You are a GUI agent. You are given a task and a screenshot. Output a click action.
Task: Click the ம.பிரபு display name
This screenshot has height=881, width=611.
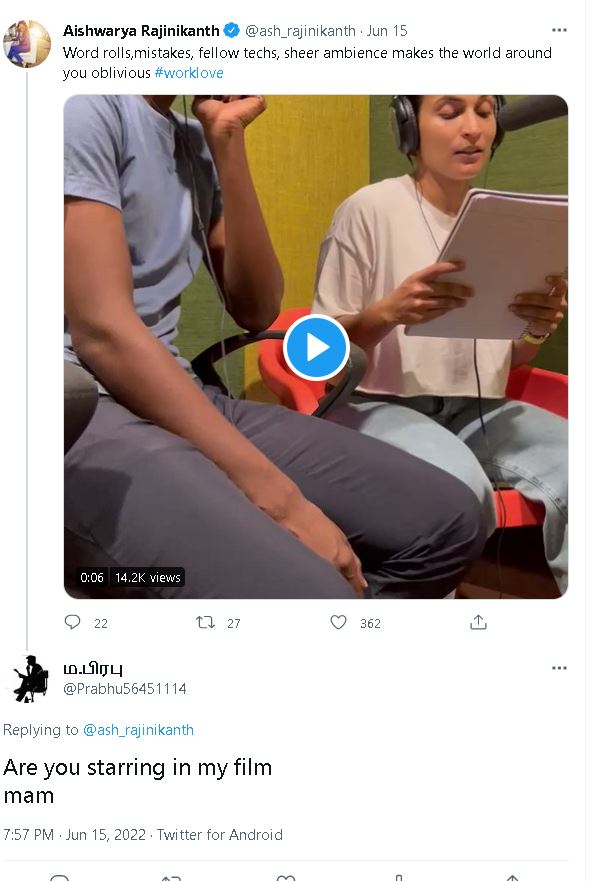93,668
